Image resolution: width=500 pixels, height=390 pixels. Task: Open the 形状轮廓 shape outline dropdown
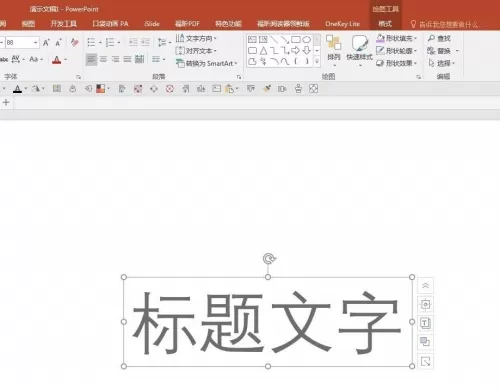tap(397, 51)
